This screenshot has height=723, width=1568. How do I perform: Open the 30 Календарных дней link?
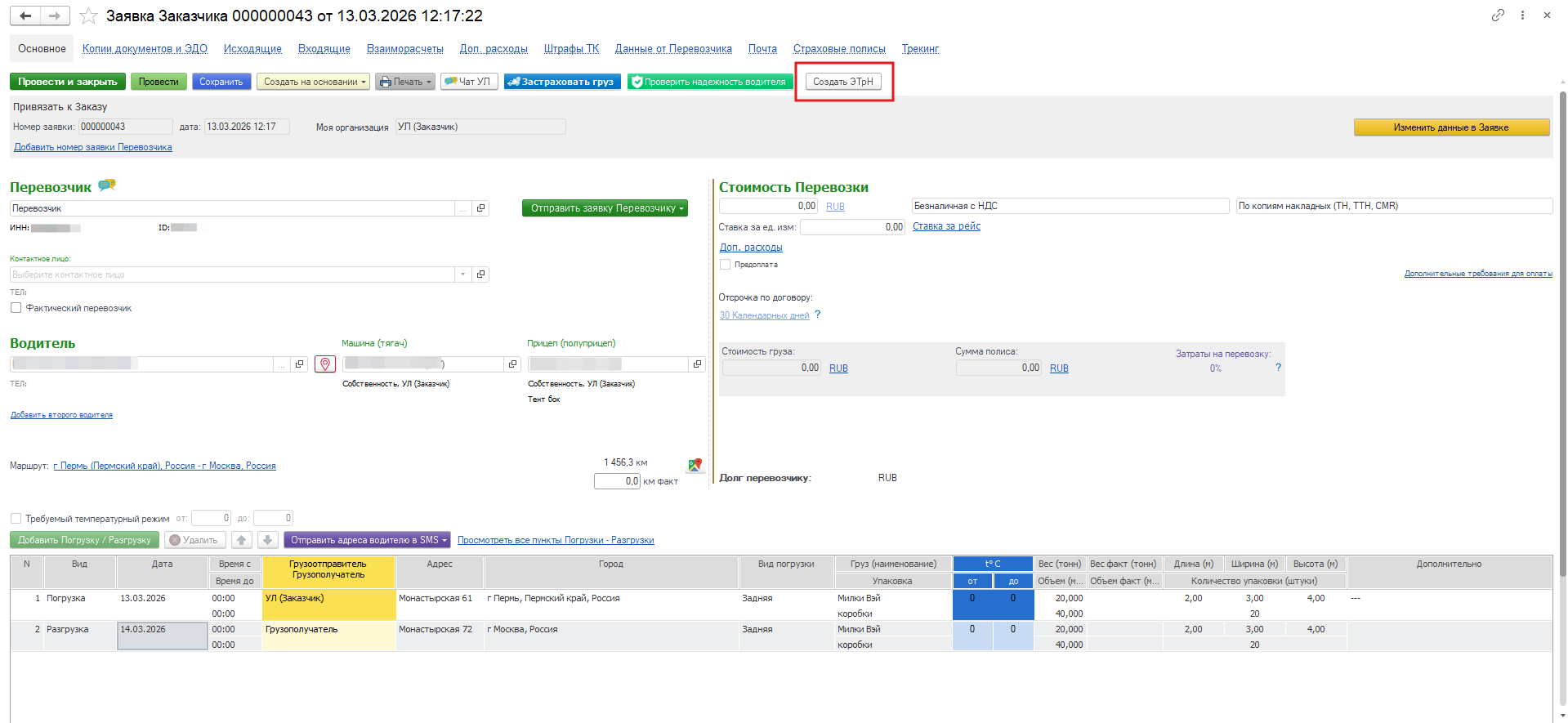765,315
